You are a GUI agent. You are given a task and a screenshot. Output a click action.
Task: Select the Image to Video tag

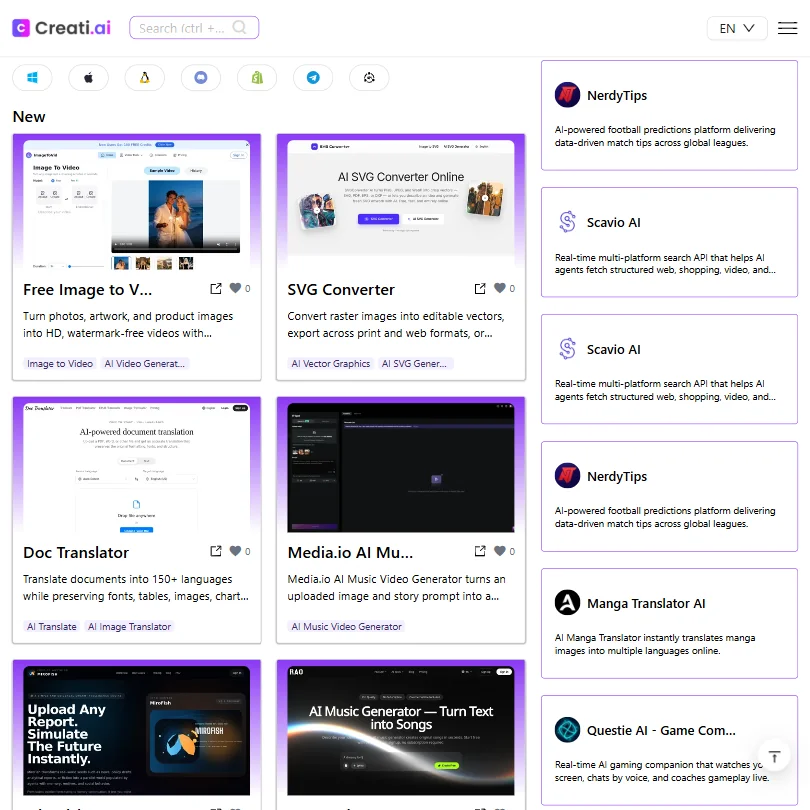tap(60, 364)
